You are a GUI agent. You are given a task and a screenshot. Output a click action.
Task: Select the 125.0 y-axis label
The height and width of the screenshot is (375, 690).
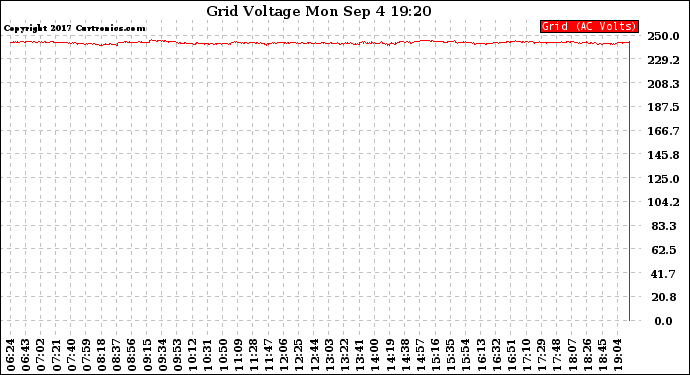(x=663, y=179)
